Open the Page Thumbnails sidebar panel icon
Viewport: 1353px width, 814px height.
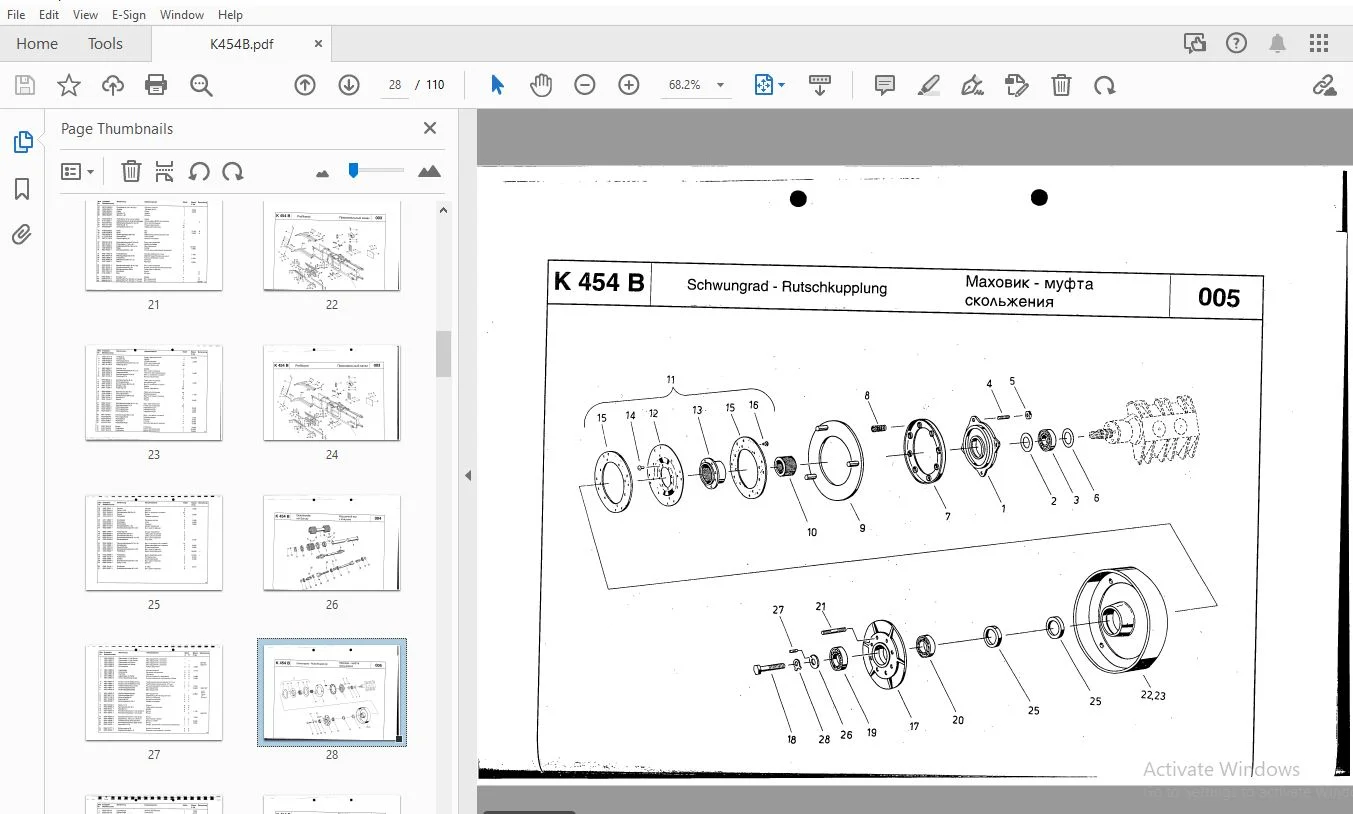point(22,142)
